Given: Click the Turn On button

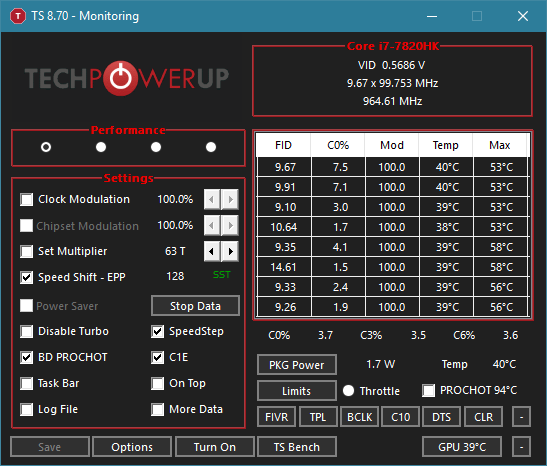Looking at the screenshot, I should [215, 447].
